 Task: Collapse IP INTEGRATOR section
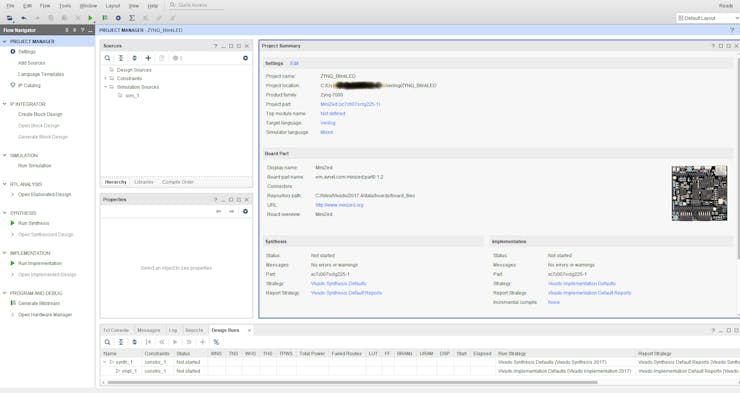(x=4, y=104)
